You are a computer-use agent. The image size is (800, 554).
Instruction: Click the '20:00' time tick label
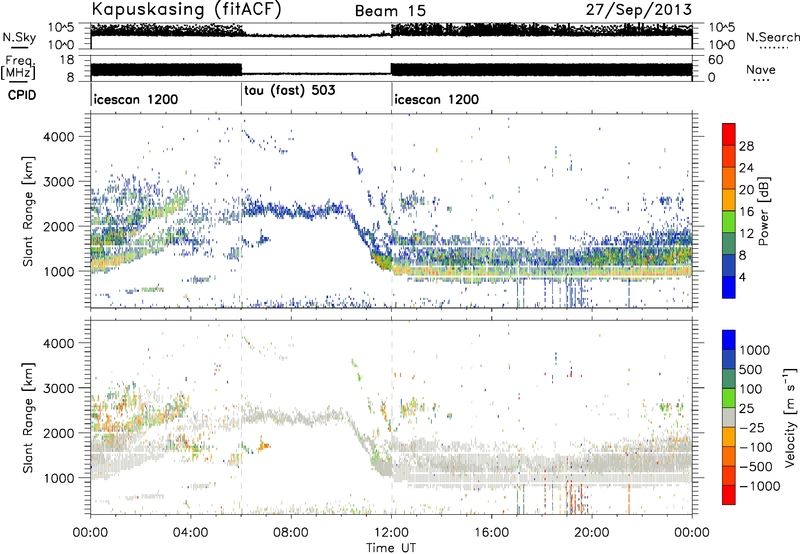coord(592,533)
